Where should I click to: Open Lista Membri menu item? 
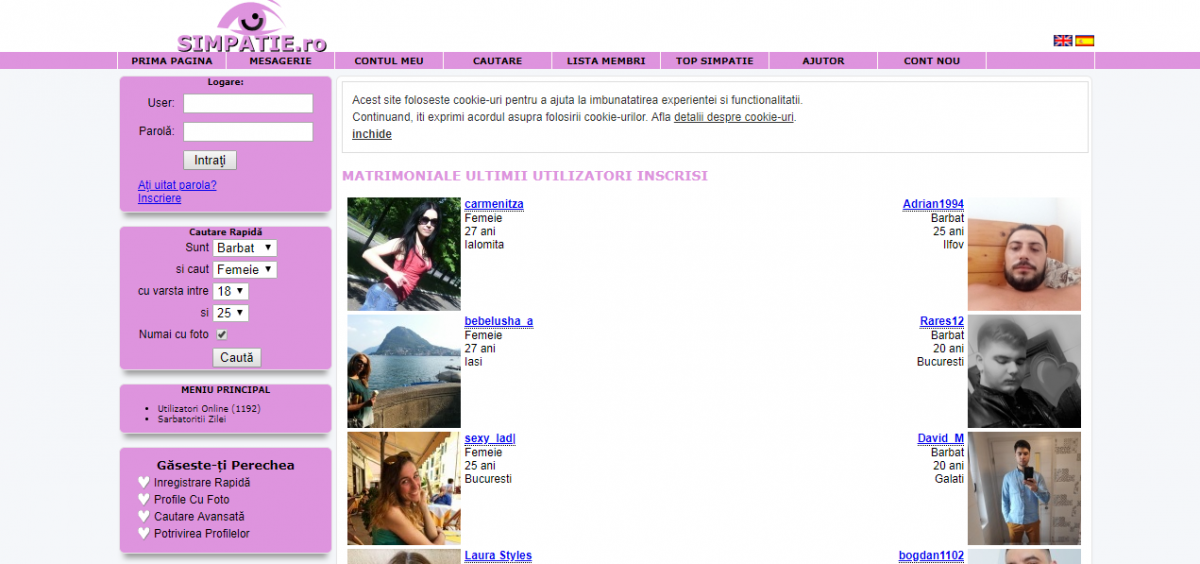606,61
